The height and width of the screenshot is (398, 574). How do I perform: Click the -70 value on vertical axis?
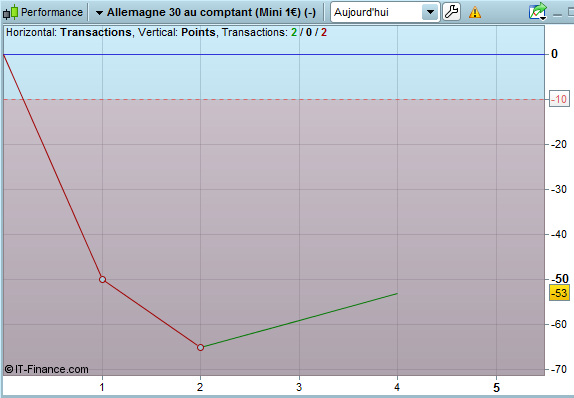tap(559, 369)
